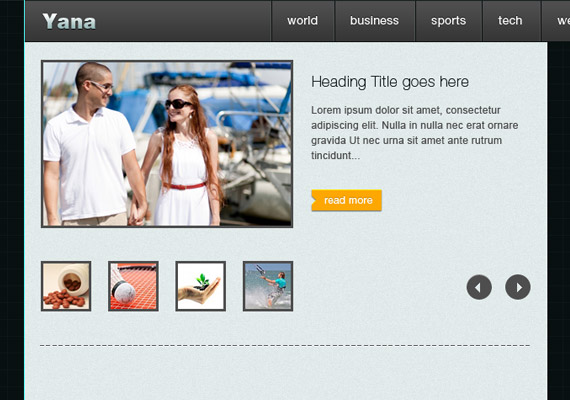Image resolution: width=570 pixels, height=400 pixels.
Task: Select the tennis ball thumbnail
Action: coord(133,286)
